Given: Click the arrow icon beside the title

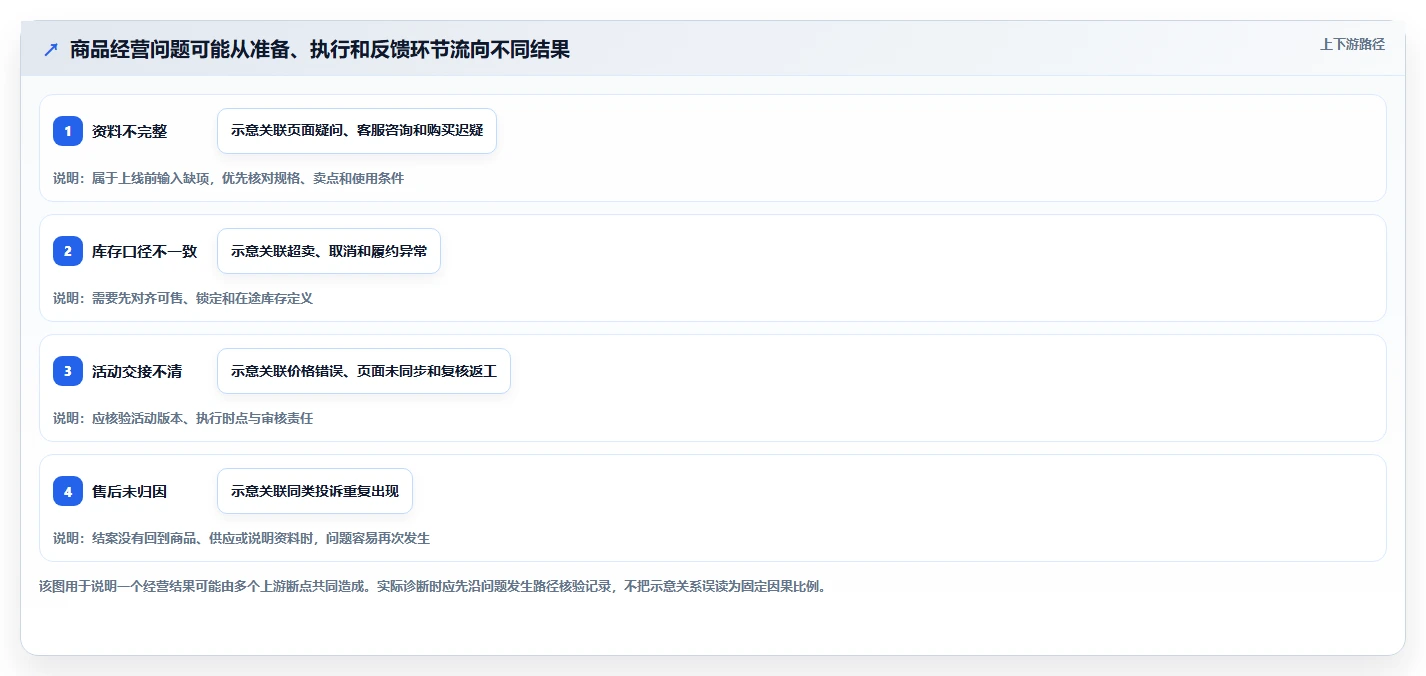Looking at the screenshot, I should (50, 50).
